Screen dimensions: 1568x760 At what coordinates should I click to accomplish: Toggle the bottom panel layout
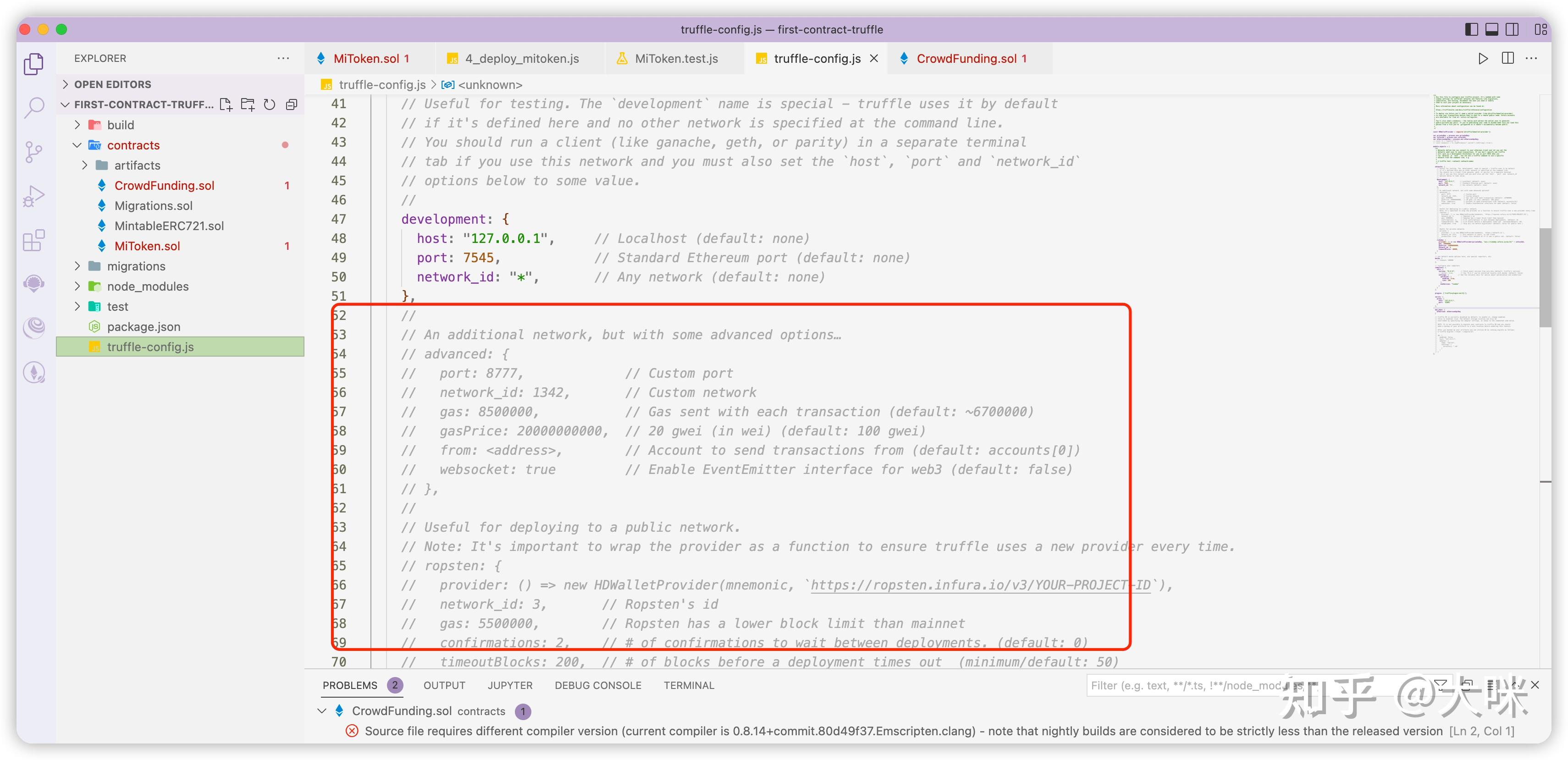click(x=1492, y=29)
